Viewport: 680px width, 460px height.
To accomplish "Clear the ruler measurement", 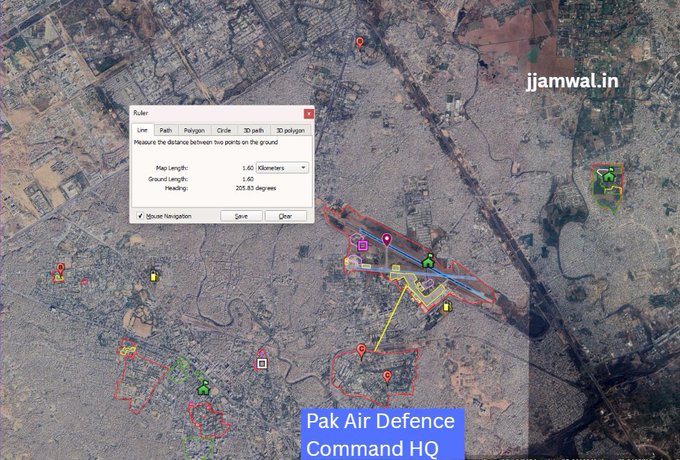I will click(x=285, y=216).
